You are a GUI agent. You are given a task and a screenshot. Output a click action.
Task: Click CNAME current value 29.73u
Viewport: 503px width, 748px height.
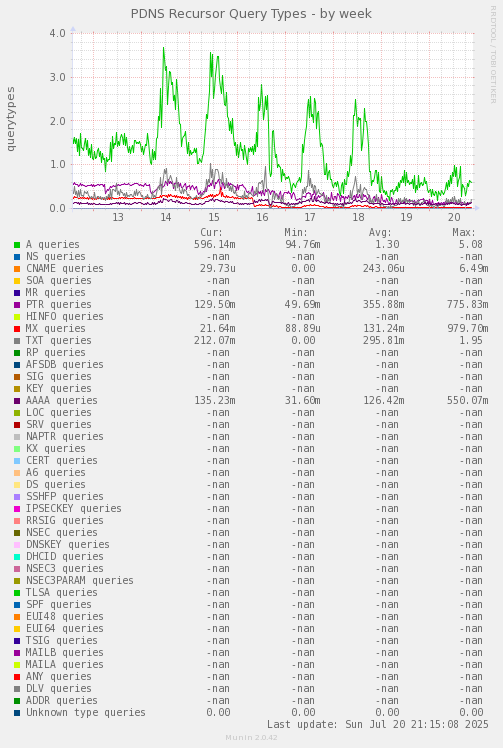[x=218, y=269]
